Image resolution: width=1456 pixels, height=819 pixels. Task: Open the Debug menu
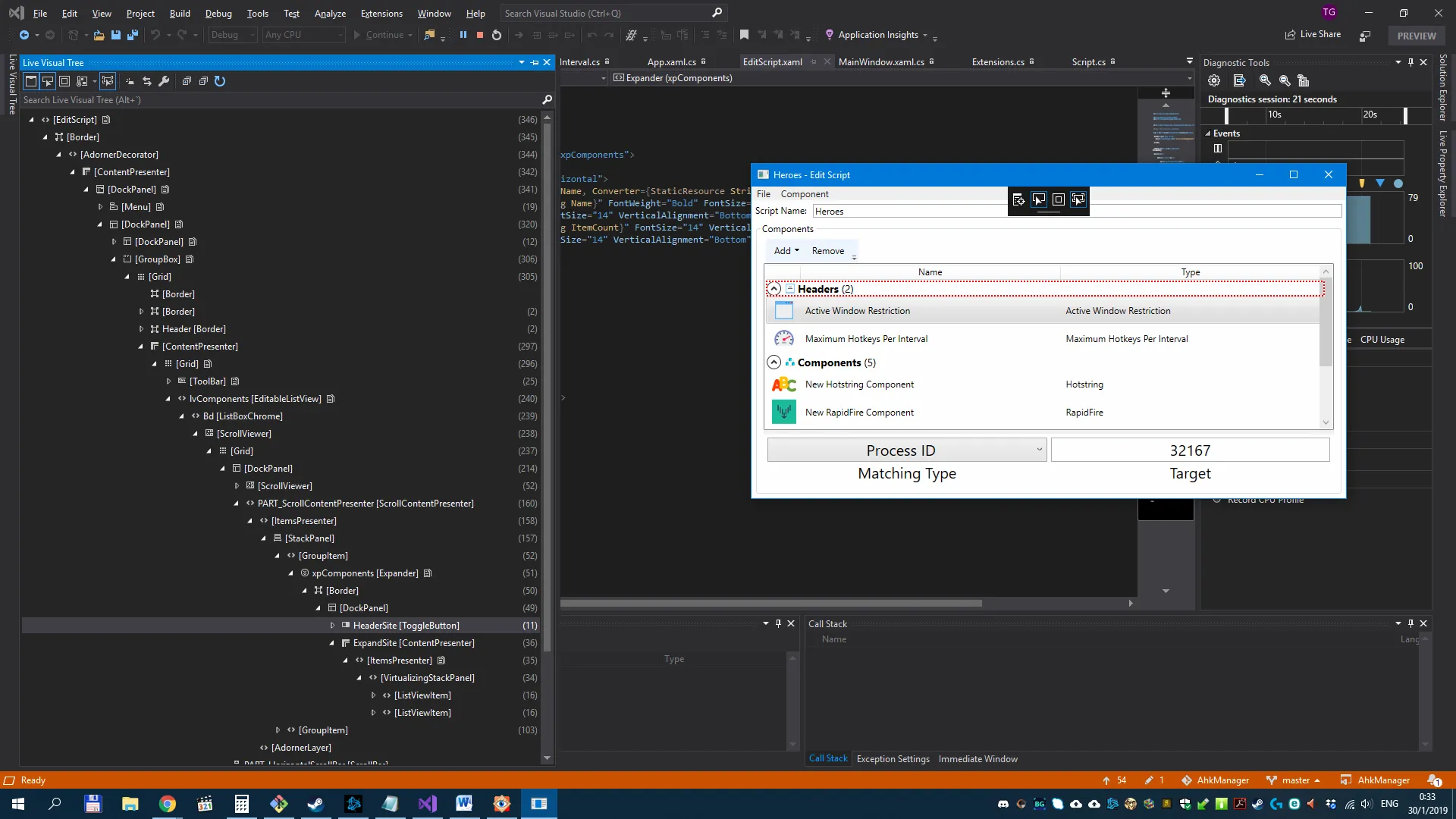coord(218,13)
